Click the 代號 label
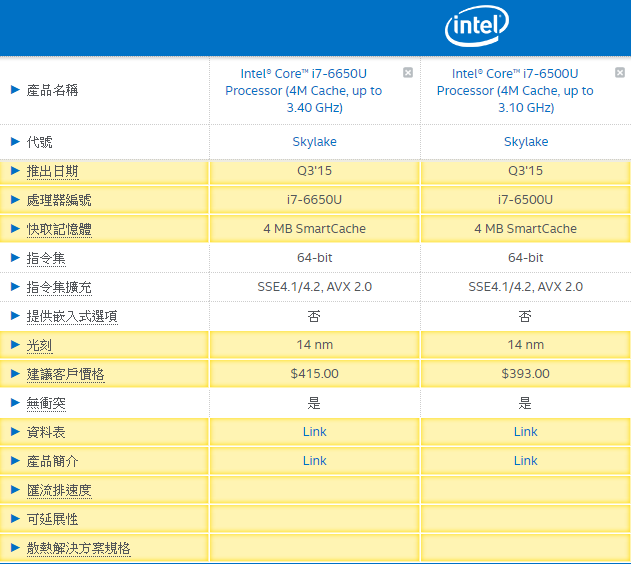Image resolution: width=631 pixels, height=564 pixels. coord(39,142)
